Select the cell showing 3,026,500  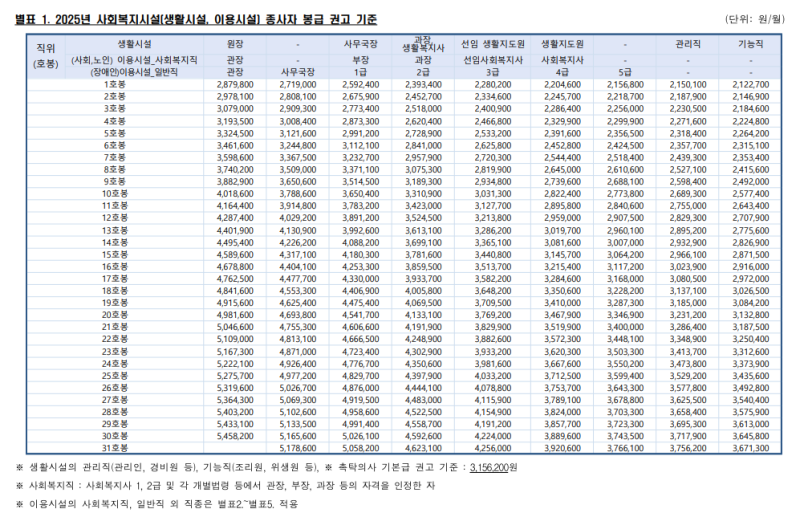pos(750,291)
